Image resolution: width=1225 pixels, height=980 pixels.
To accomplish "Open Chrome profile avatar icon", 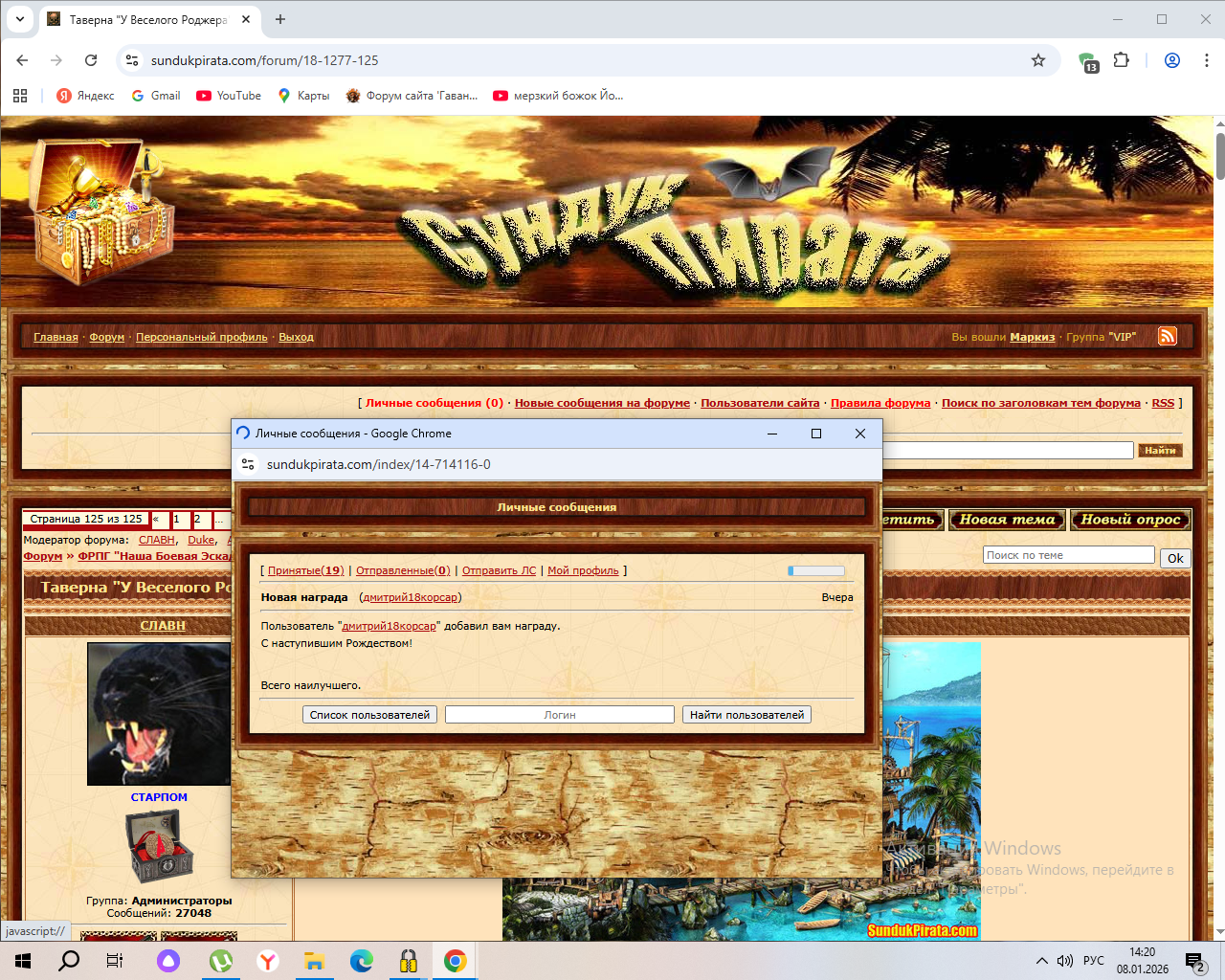I will click(x=1171, y=60).
